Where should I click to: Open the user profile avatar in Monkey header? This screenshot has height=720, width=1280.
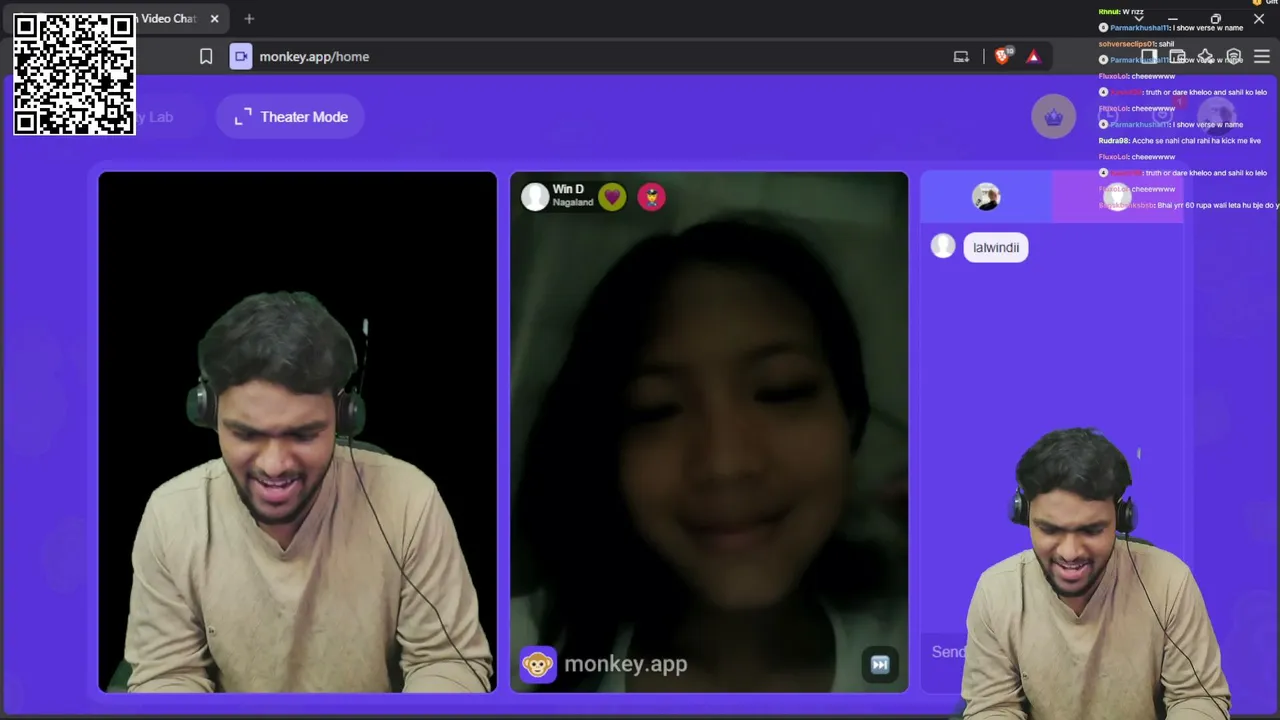tap(1217, 117)
